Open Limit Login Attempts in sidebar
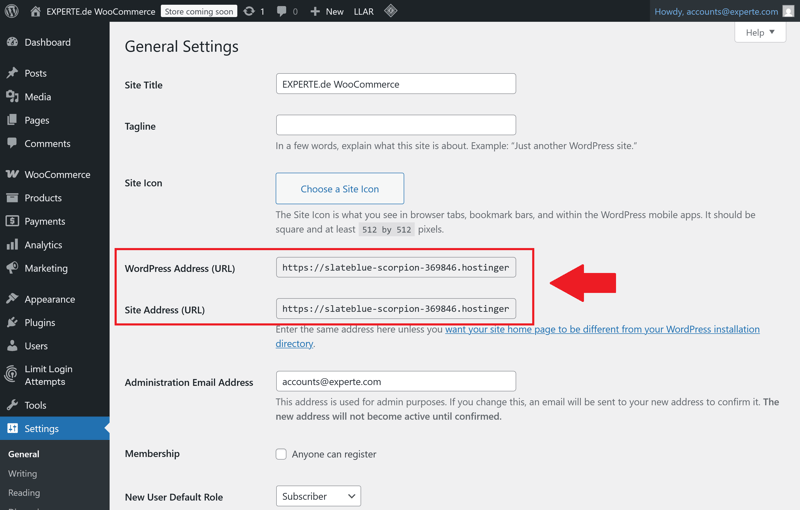 (47, 375)
